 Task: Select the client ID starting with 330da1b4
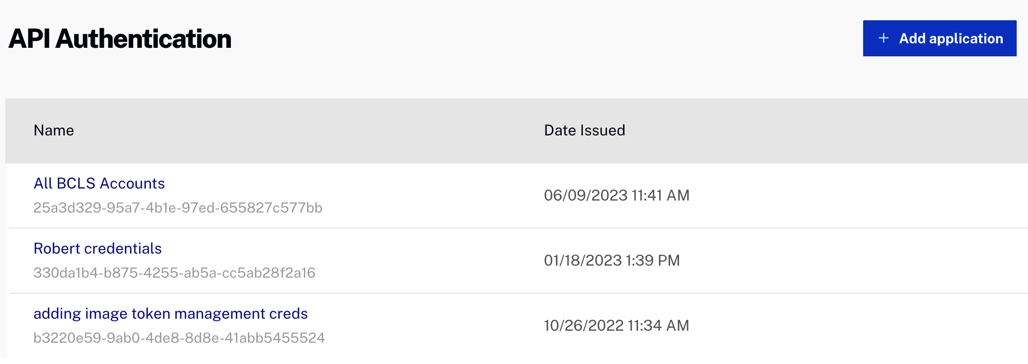coord(174,273)
